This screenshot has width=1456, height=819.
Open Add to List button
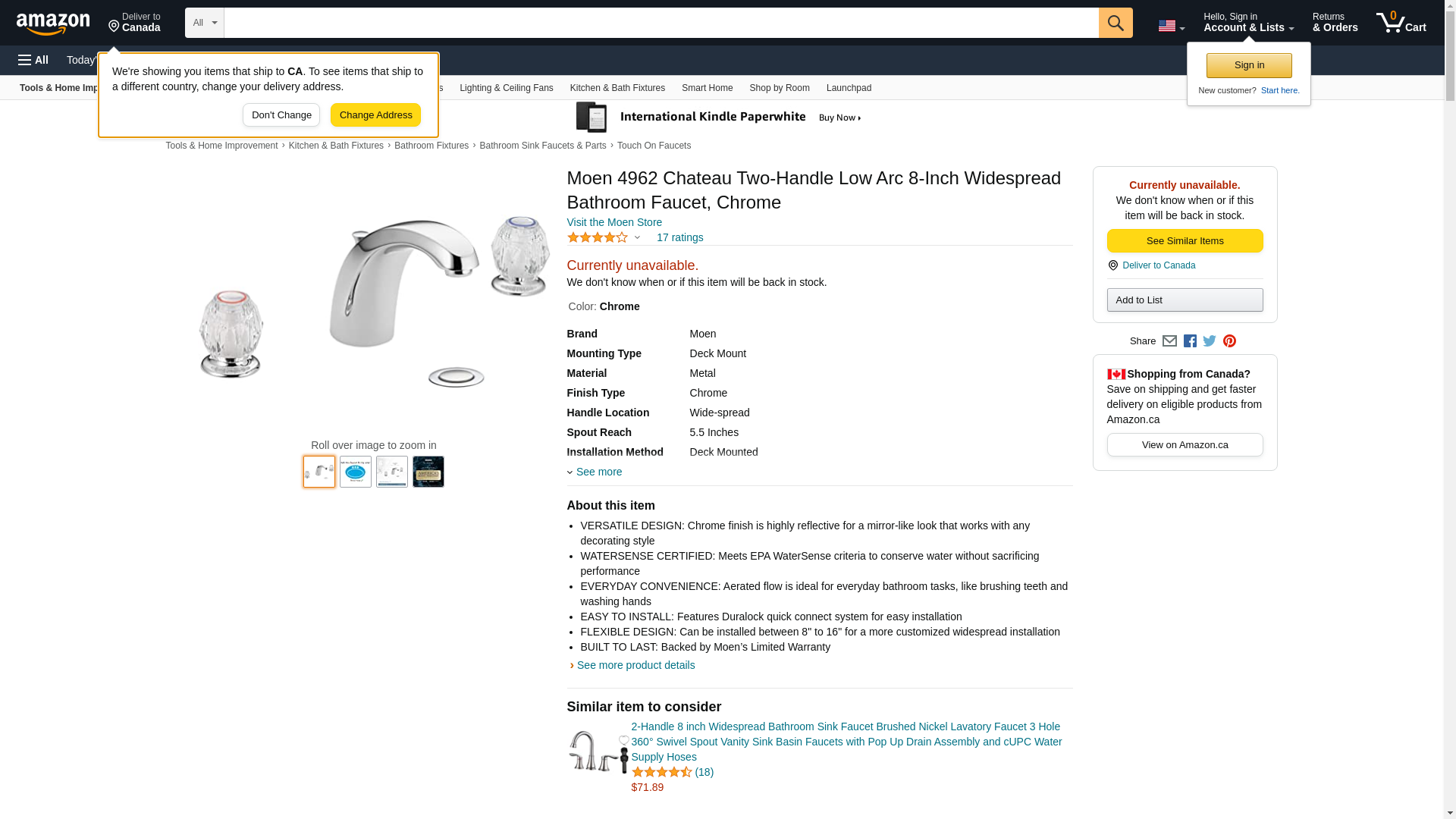coord(1185,300)
